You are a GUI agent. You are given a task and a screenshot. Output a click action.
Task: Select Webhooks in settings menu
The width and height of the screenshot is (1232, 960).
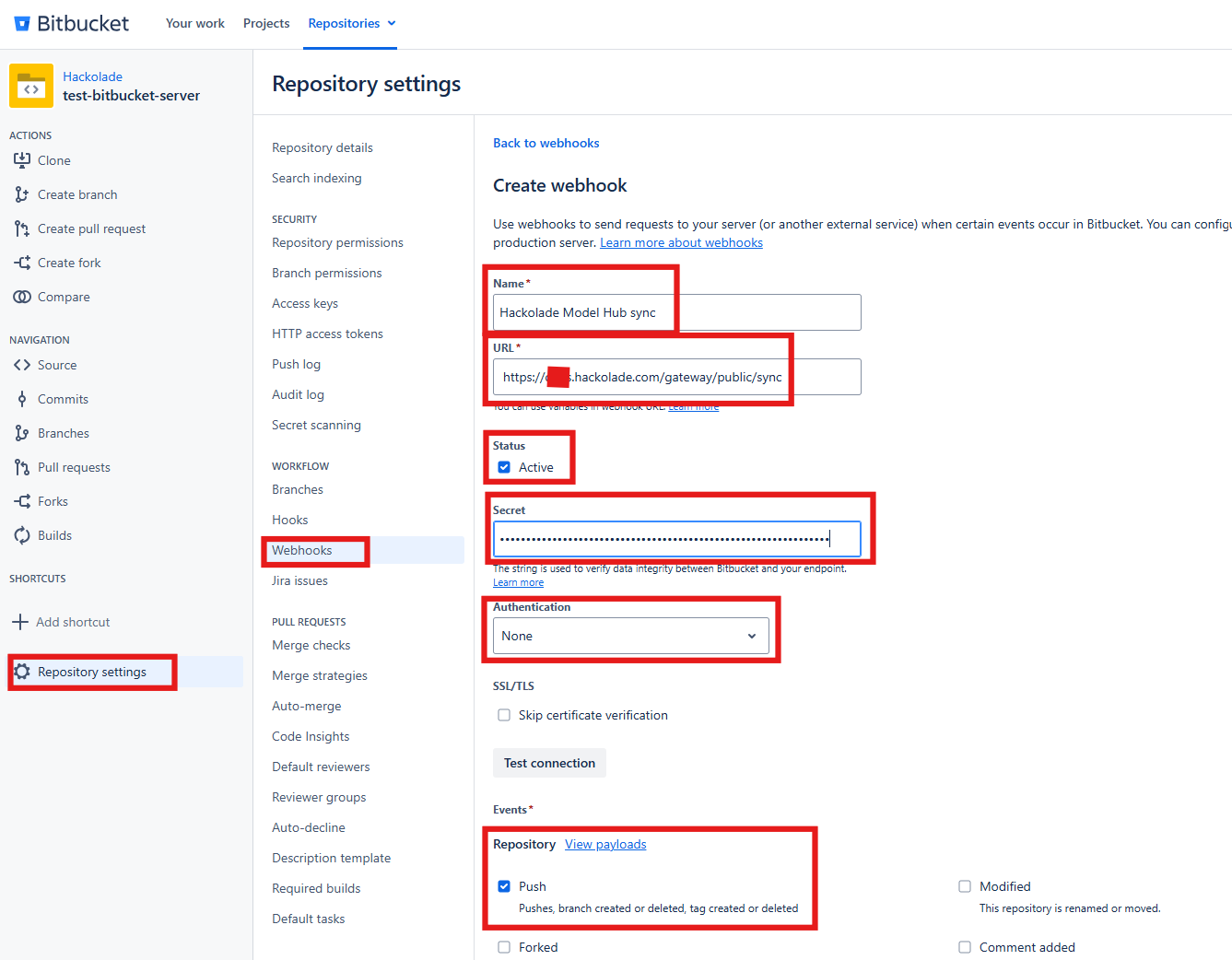coord(302,550)
